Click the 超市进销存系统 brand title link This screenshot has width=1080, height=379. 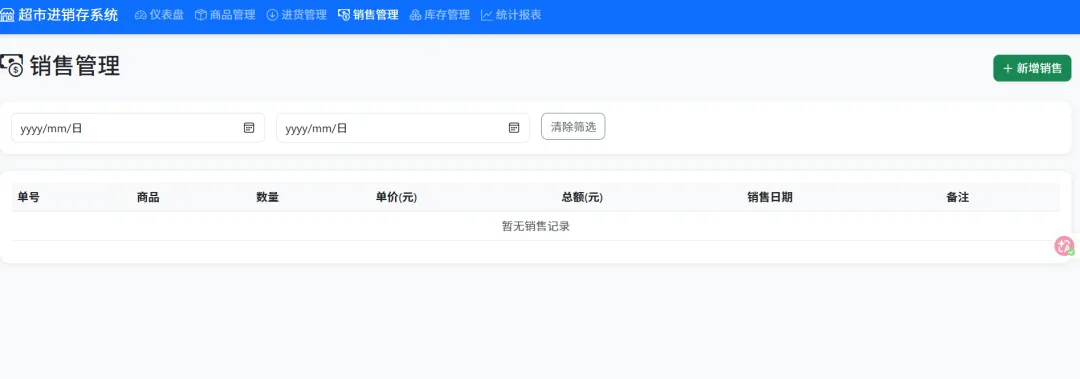(x=68, y=15)
